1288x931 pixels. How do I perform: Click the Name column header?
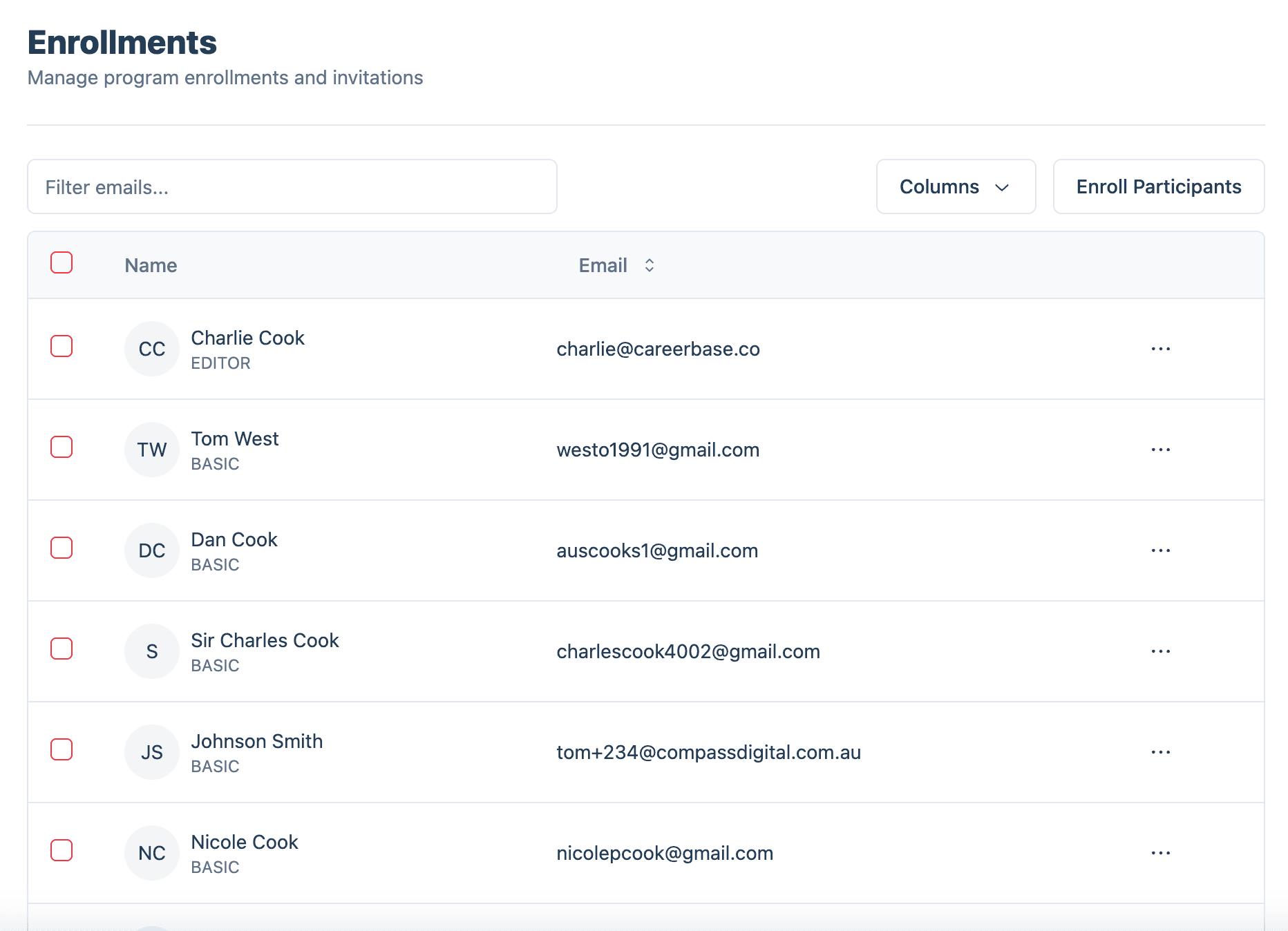(x=151, y=265)
